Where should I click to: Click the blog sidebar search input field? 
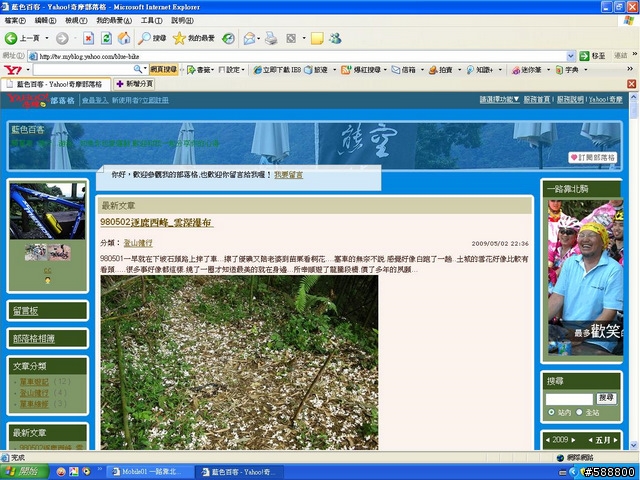tap(569, 399)
